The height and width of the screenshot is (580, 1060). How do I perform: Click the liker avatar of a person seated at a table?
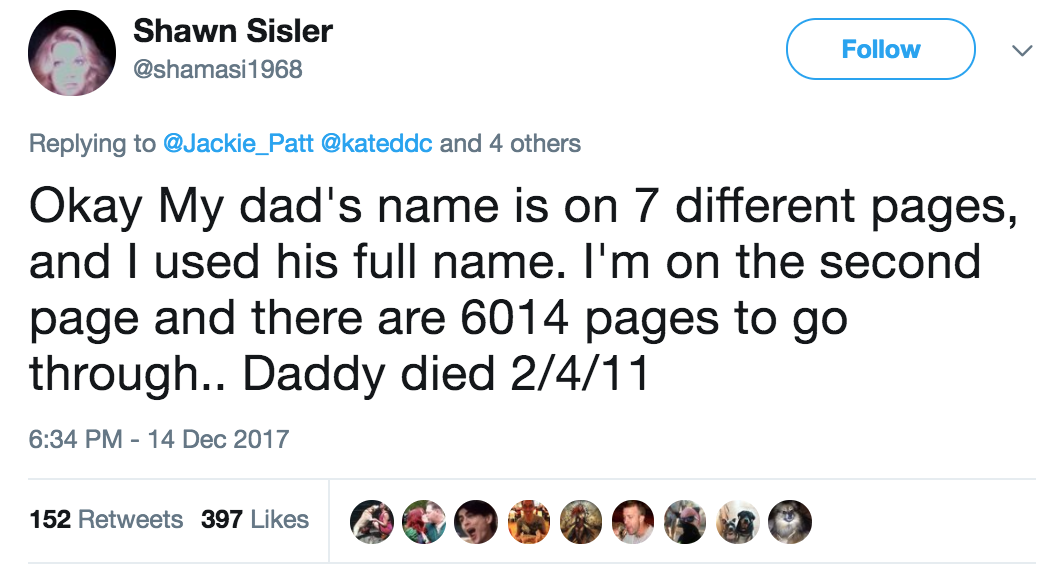(528, 520)
